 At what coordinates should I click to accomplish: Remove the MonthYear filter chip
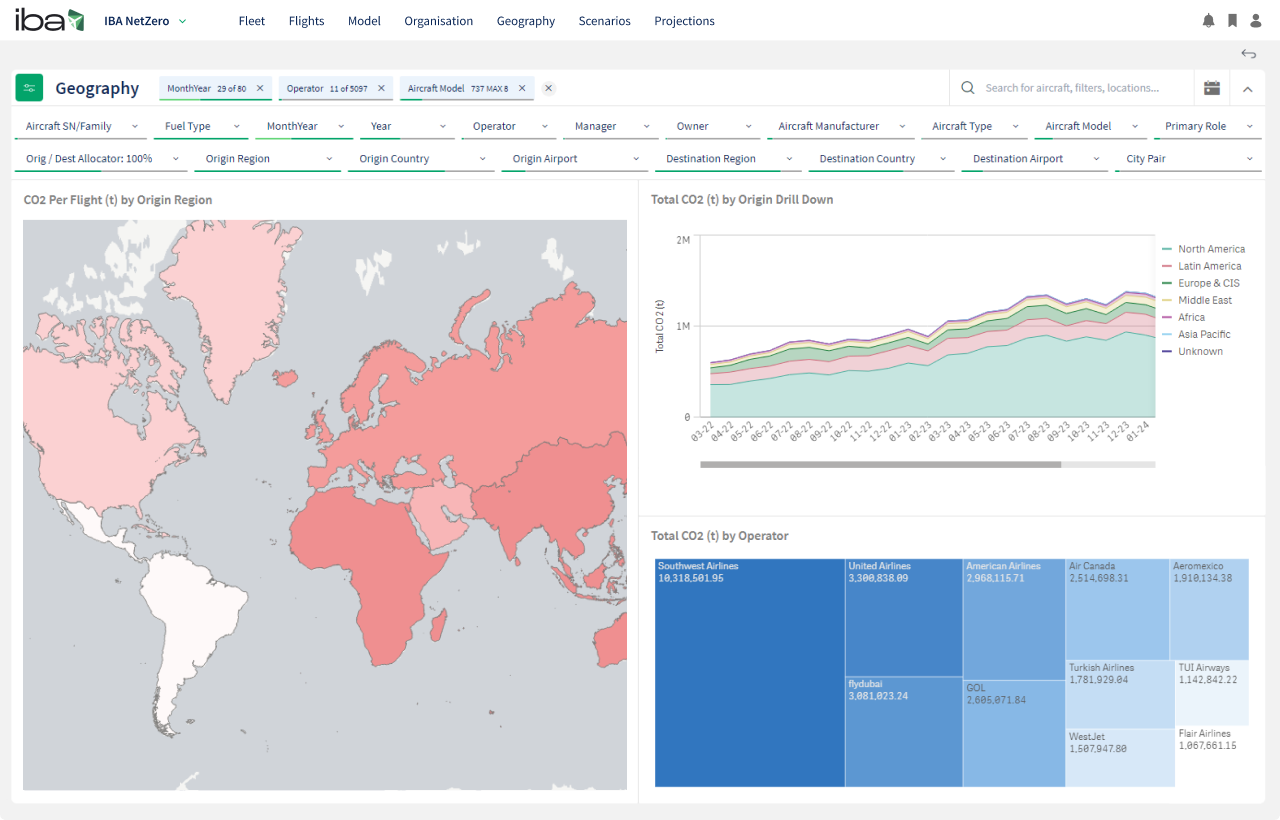coord(260,88)
